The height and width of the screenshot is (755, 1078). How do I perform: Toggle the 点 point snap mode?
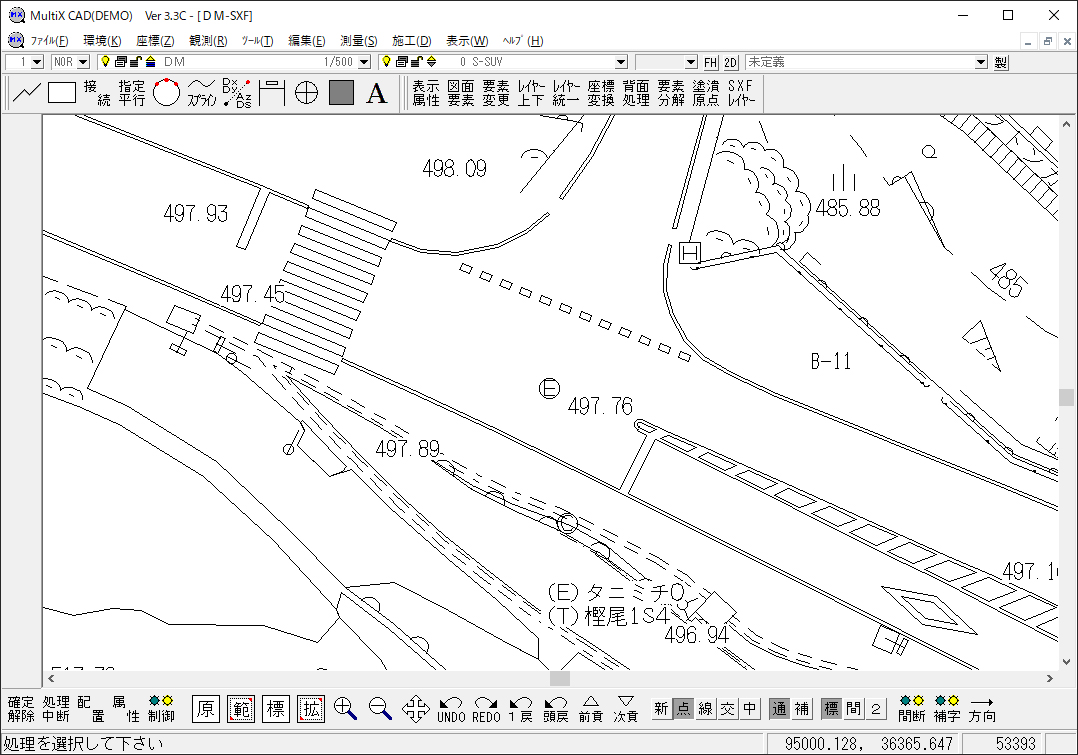(683, 709)
